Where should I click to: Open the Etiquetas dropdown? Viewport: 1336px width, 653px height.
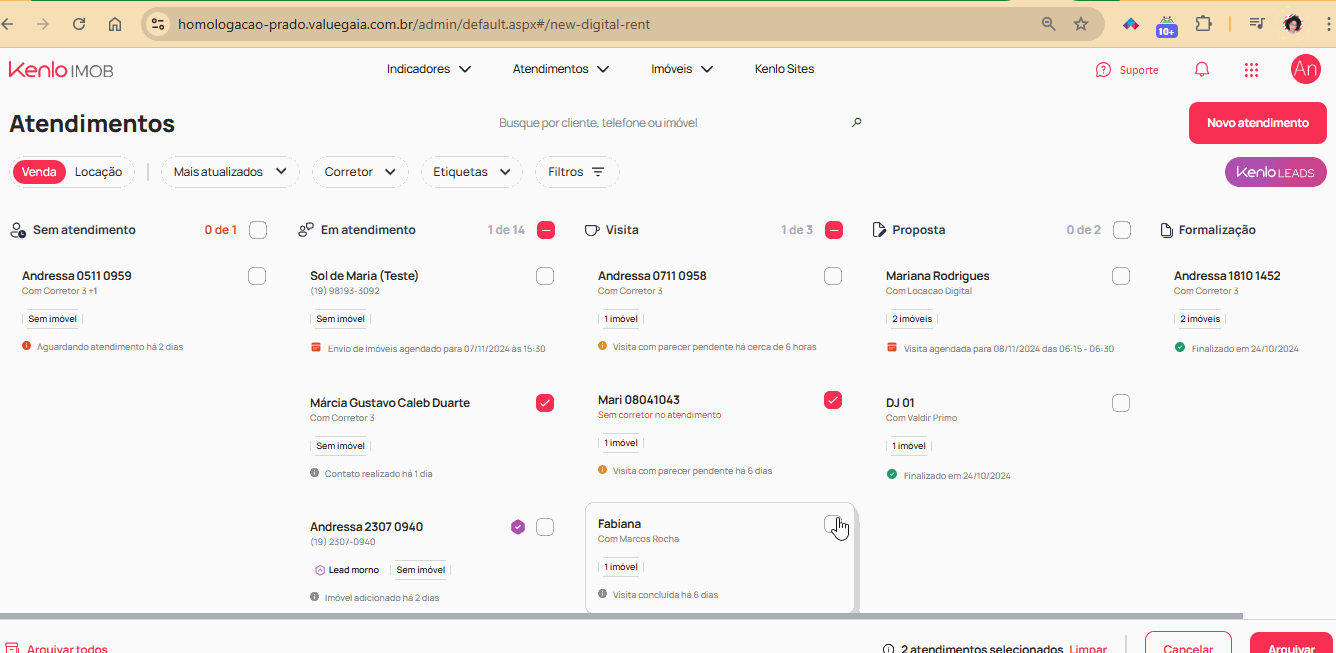pyautogui.click(x=472, y=172)
